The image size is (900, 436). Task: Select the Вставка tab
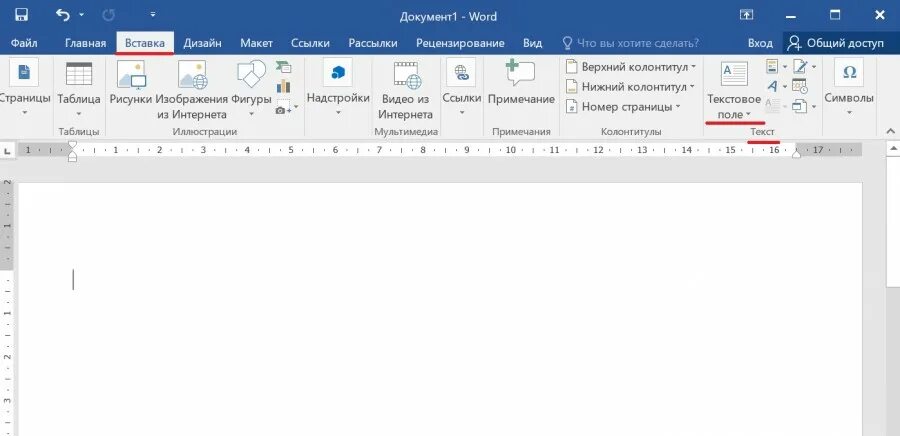(x=145, y=43)
